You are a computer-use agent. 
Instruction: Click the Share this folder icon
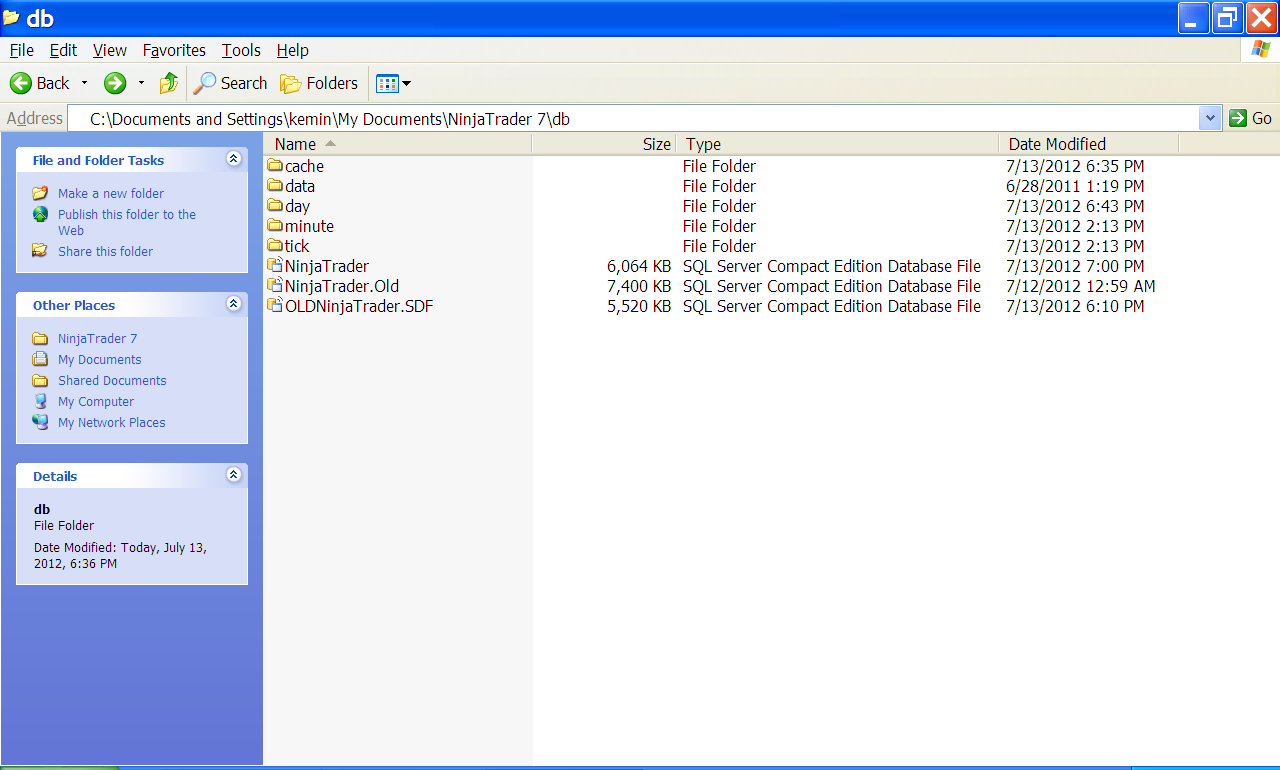(40, 251)
